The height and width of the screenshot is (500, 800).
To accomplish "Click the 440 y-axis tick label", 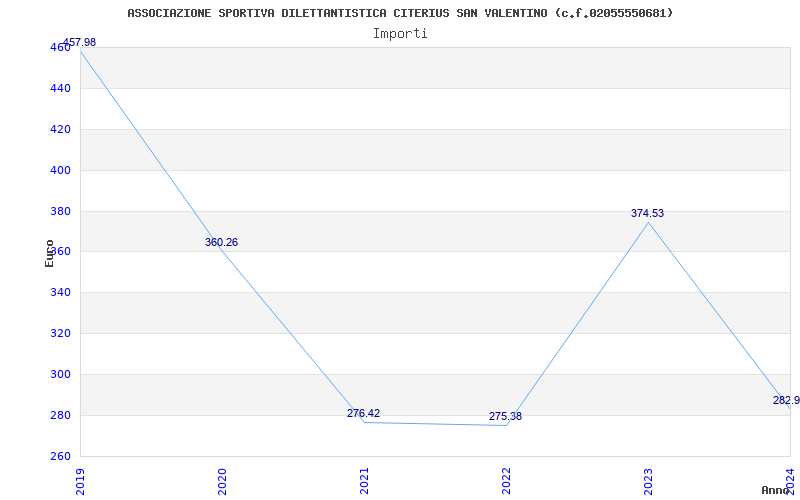I will pos(60,88).
